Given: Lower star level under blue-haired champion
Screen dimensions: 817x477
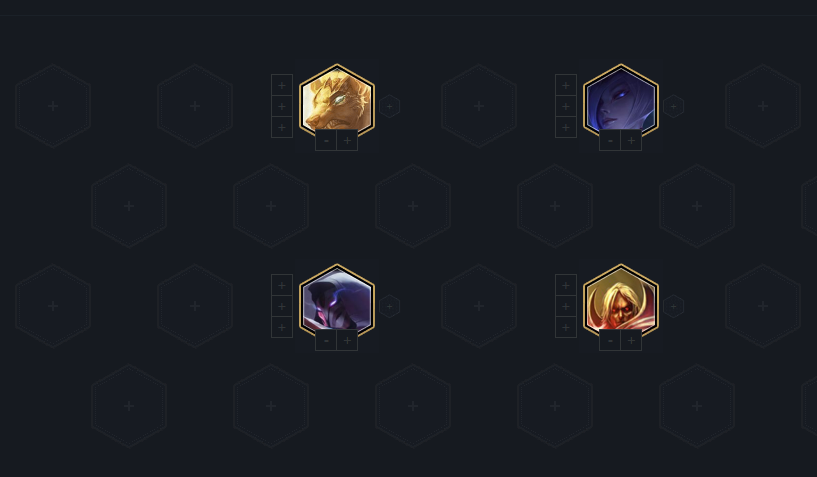Looking at the screenshot, I should (610, 141).
